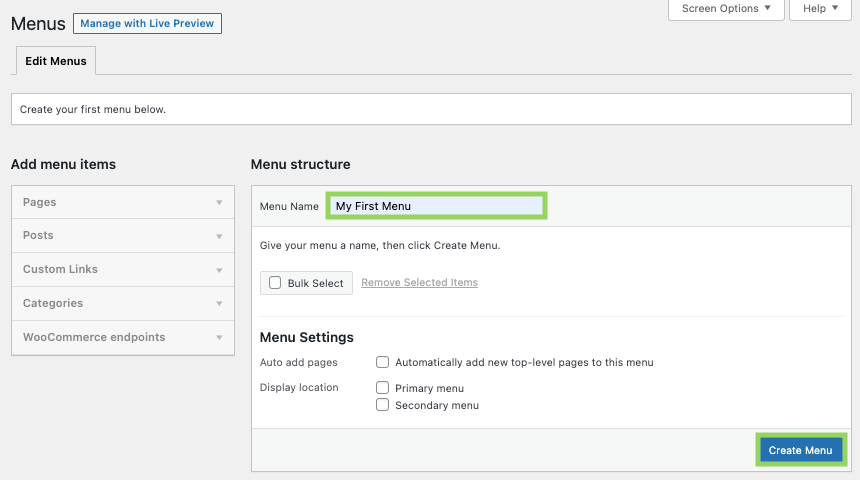860x480 pixels.
Task: Click the Menus page heading
Action: point(38,23)
